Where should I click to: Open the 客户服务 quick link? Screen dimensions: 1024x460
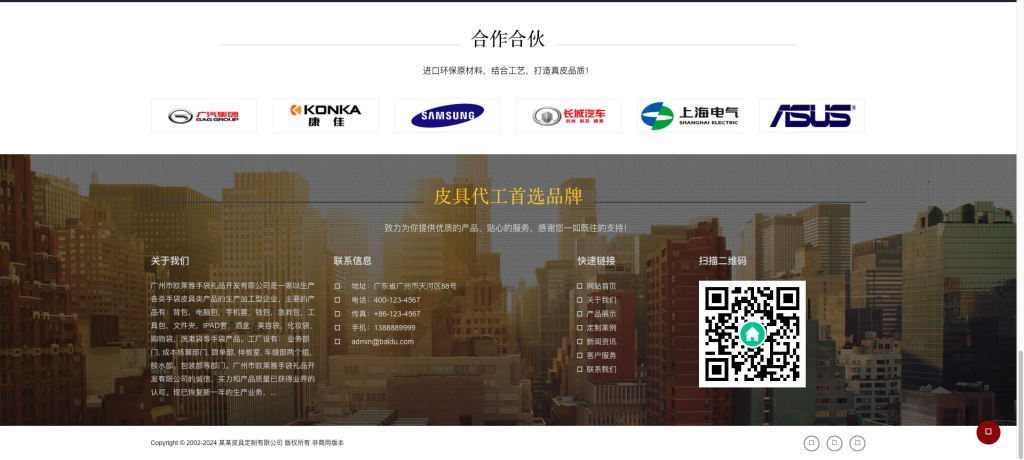click(x=601, y=355)
